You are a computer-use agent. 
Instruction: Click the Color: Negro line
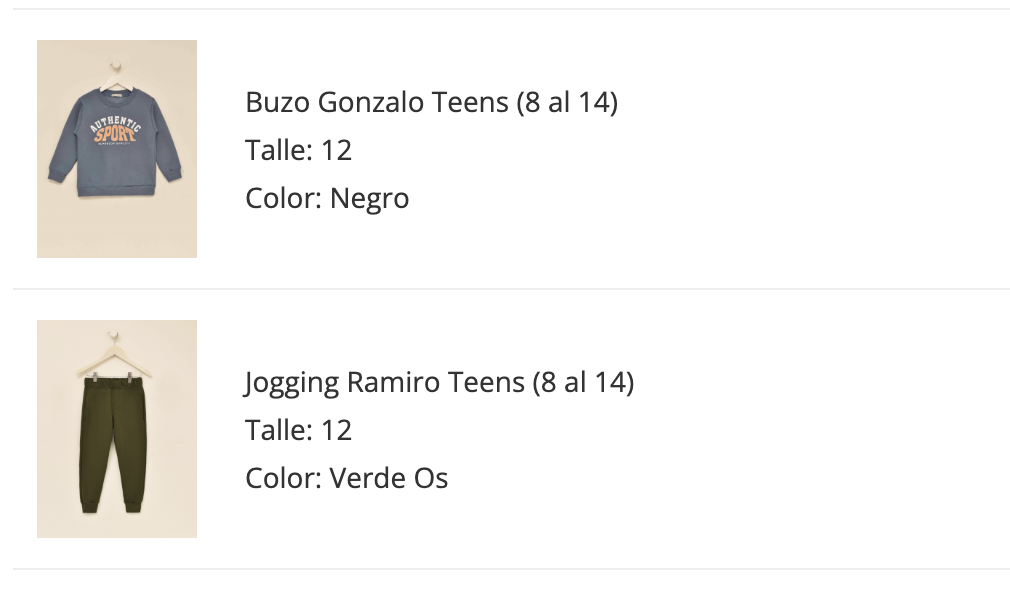click(x=327, y=198)
